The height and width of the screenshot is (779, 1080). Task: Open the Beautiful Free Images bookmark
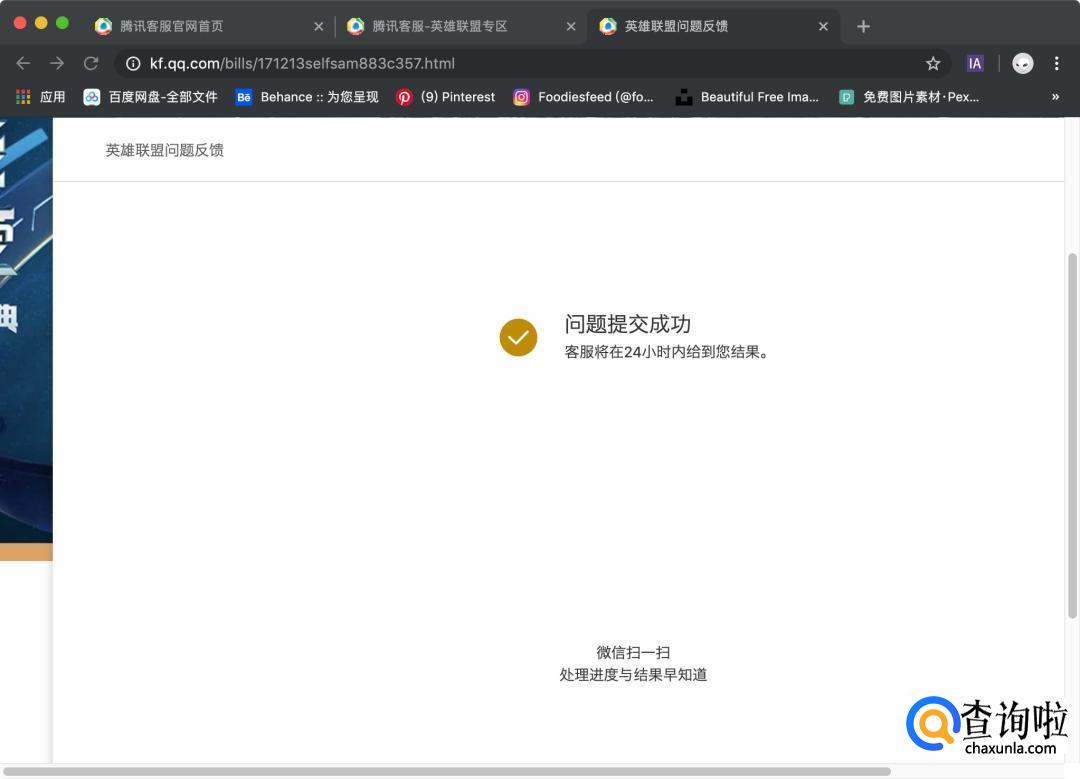[x=747, y=97]
